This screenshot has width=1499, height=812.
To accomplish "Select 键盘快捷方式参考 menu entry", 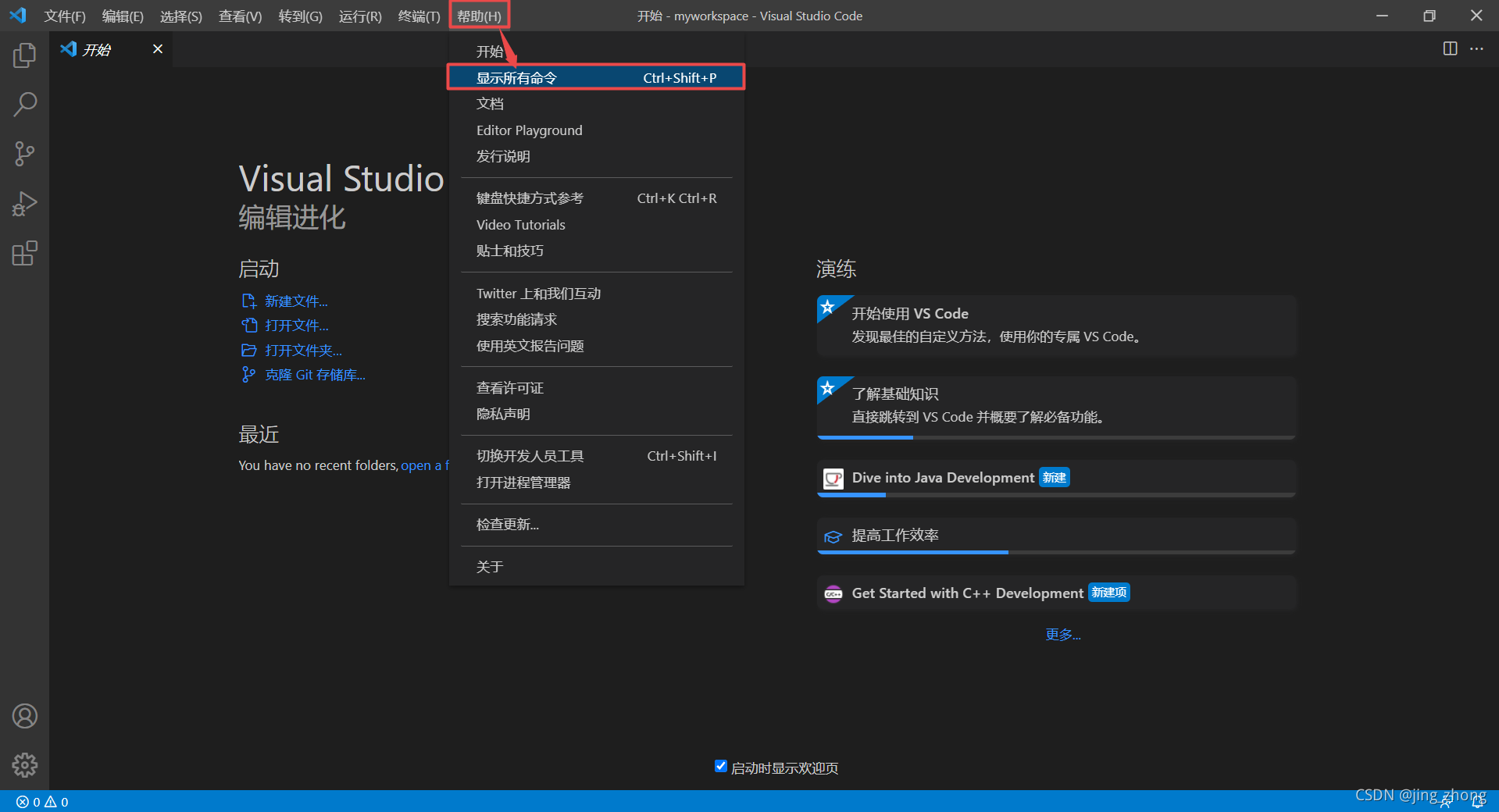I will [597, 198].
